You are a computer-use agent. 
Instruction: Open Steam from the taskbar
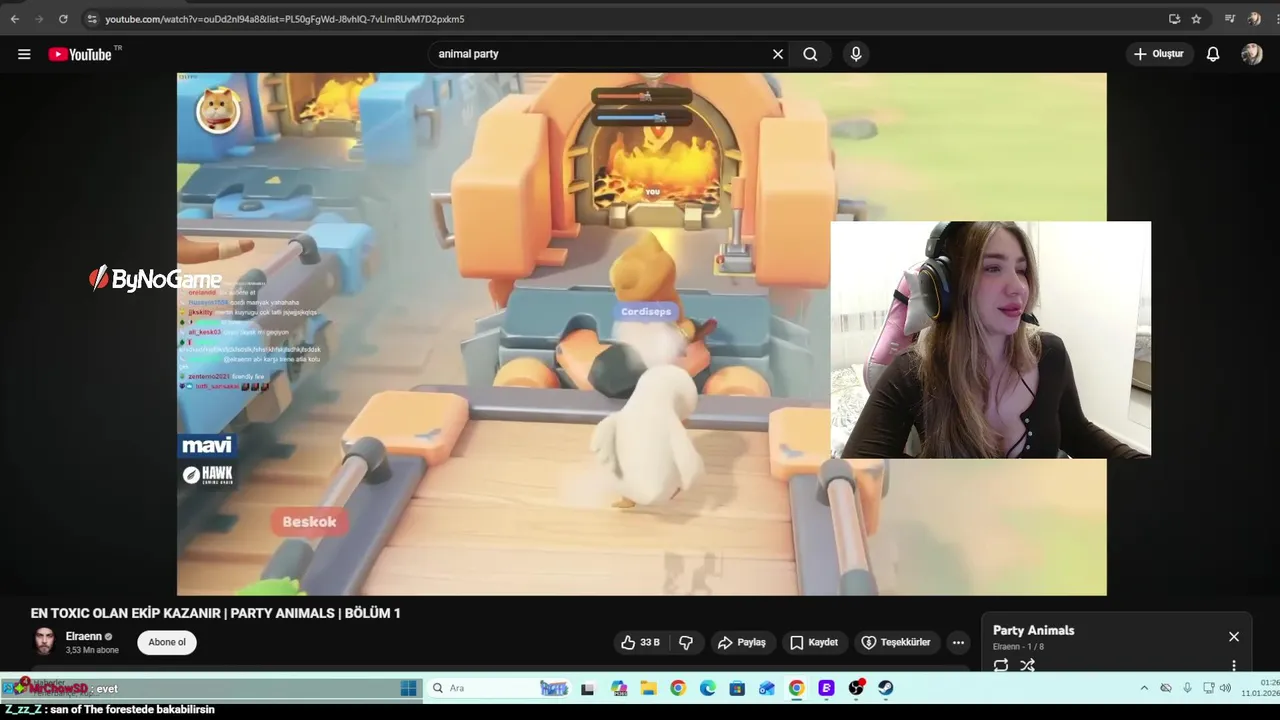point(885,688)
